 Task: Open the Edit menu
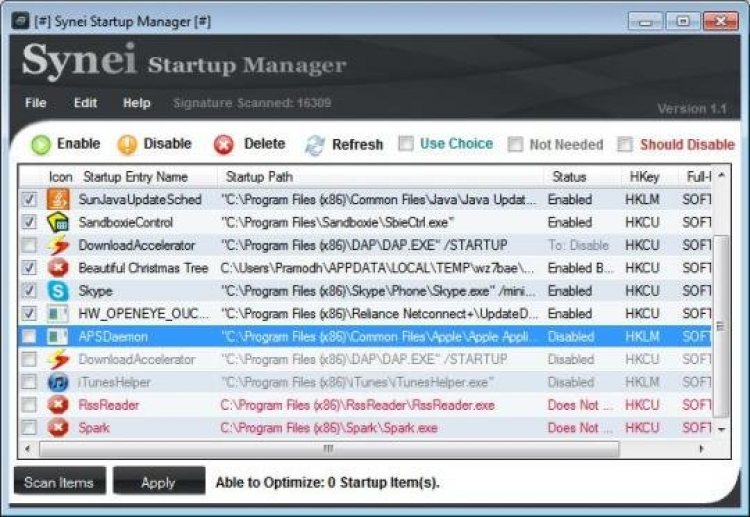pyautogui.click(x=85, y=103)
